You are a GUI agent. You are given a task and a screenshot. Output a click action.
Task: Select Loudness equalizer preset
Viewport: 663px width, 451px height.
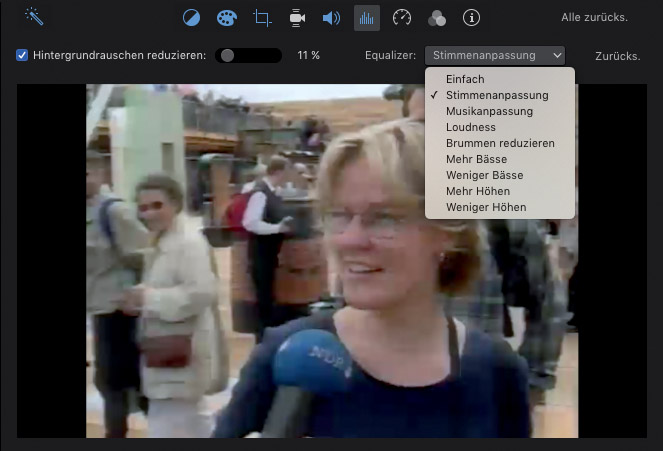click(500, 127)
